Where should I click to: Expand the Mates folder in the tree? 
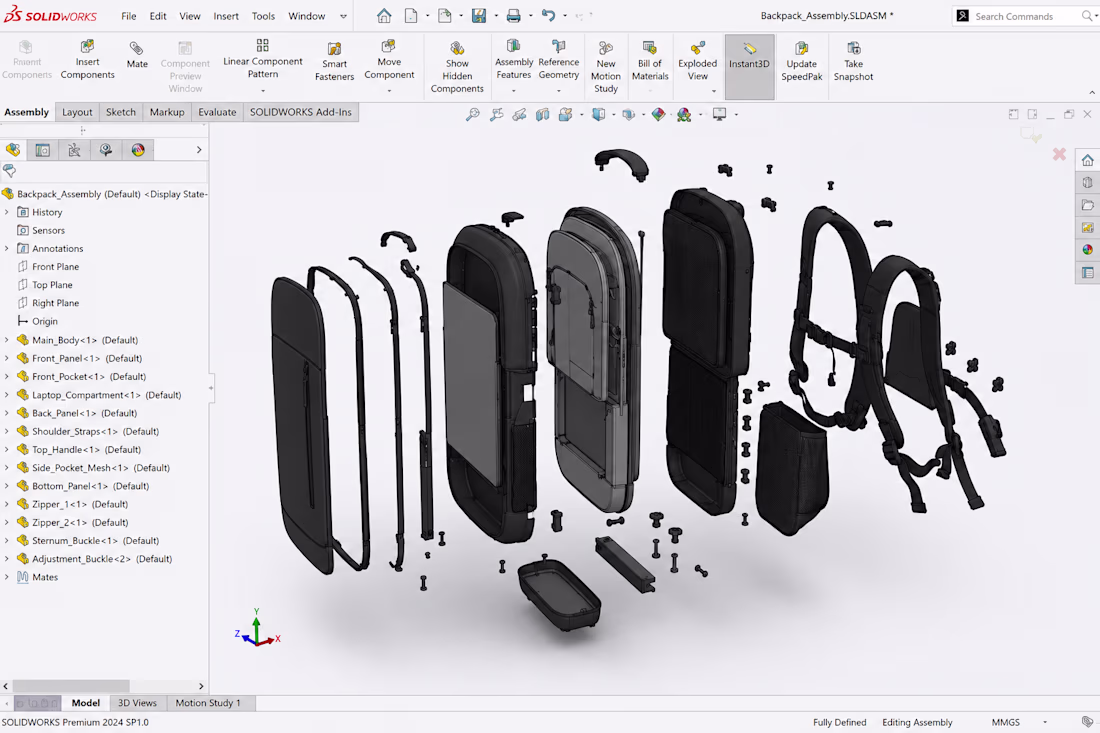click(x=7, y=577)
